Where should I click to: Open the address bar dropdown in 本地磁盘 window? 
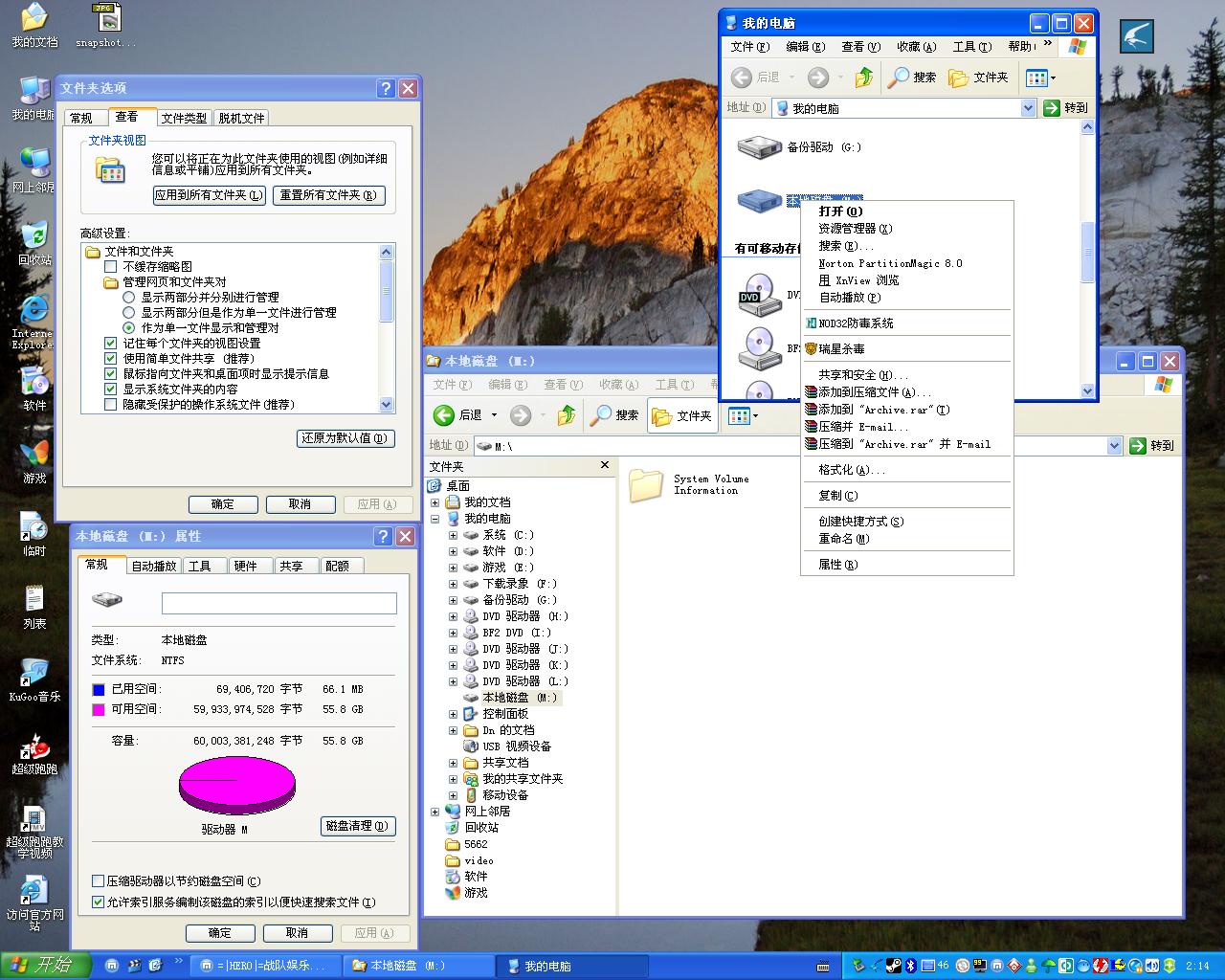[1114, 446]
